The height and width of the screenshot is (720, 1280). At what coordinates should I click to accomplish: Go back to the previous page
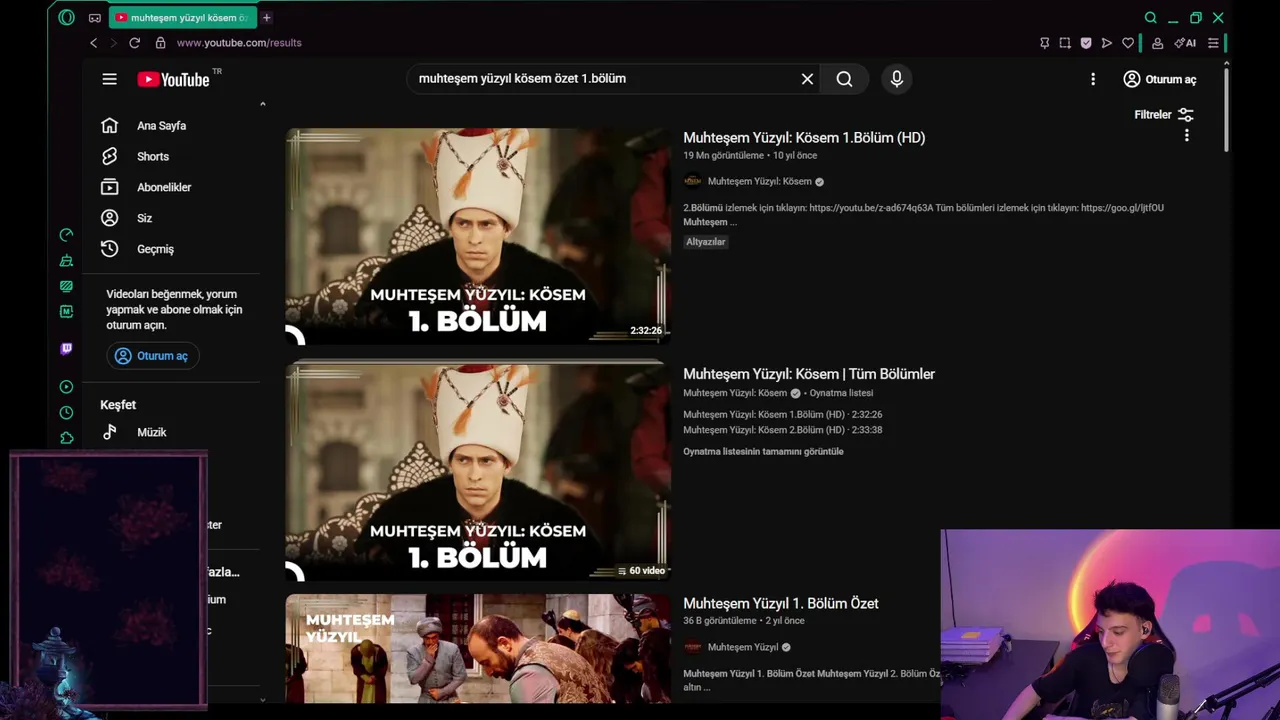click(94, 43)
